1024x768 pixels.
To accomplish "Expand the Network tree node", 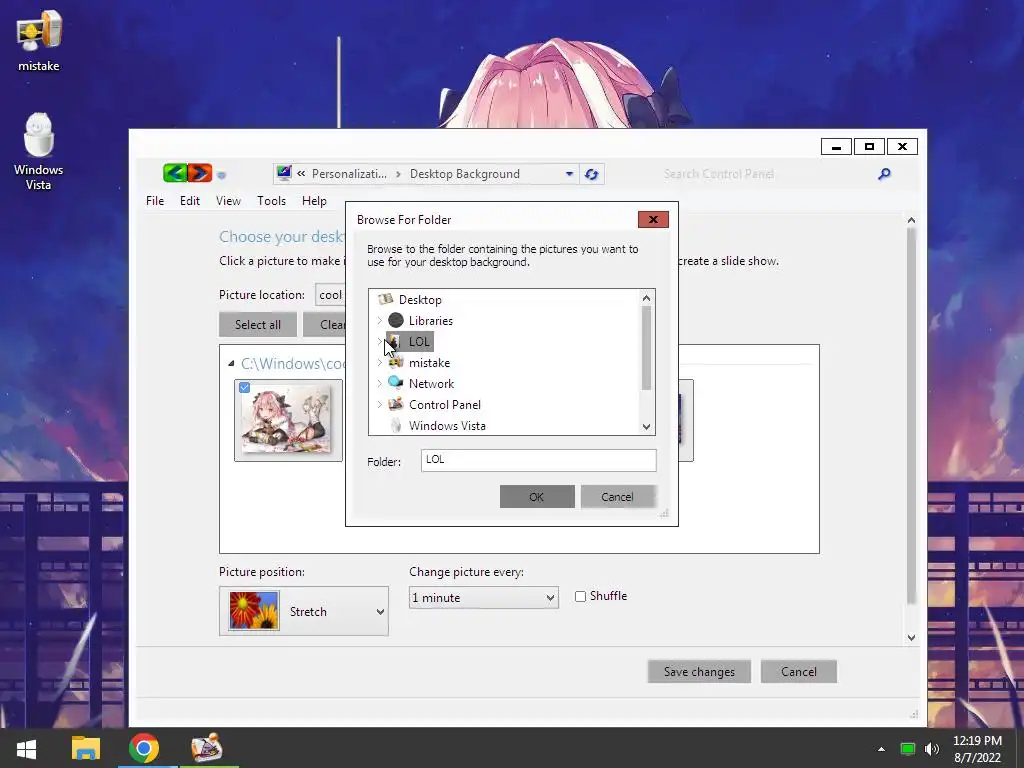I will pyautogui.click(x=379, y=383).
